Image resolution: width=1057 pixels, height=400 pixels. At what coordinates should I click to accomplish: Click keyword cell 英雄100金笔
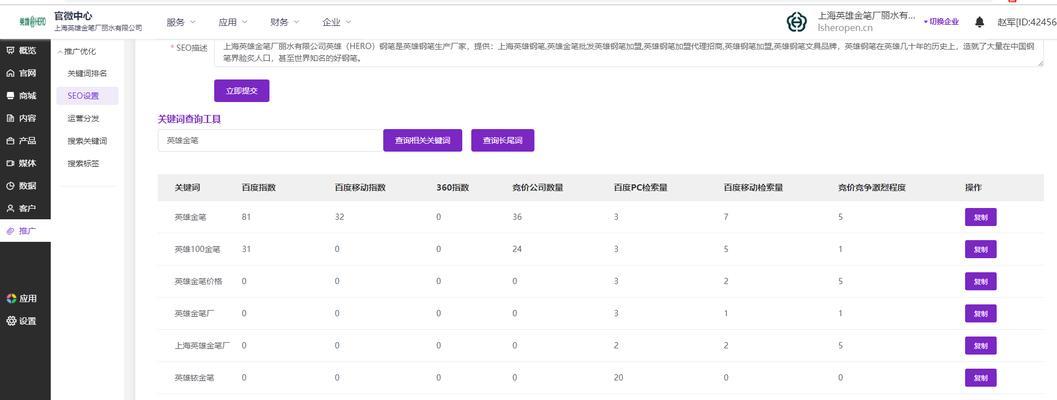click(197, 249)
